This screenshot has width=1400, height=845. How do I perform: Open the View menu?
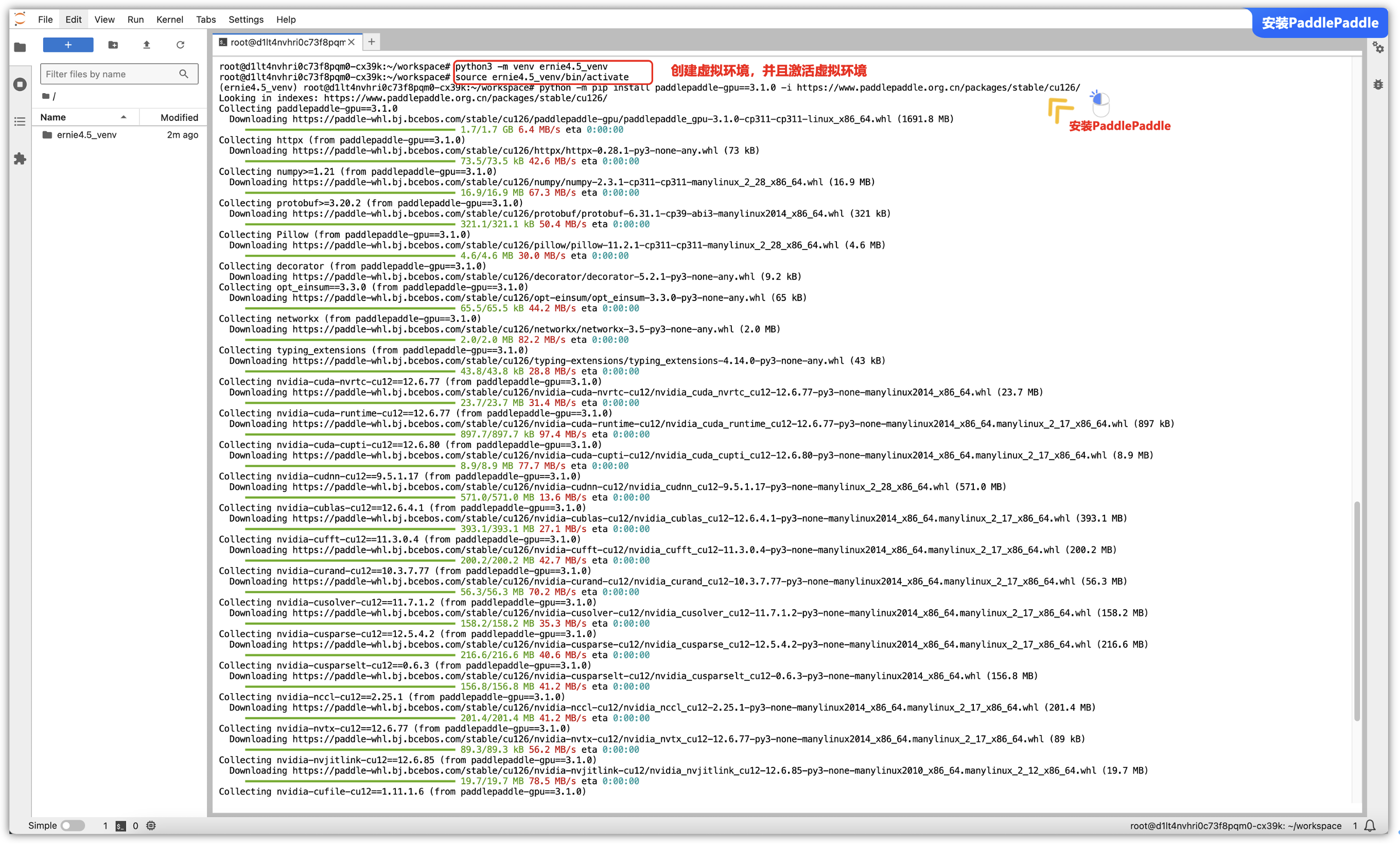(104, 20)
